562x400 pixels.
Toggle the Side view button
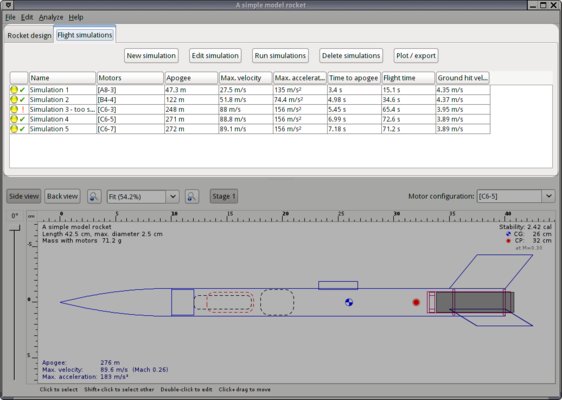[x=24, y=196]
